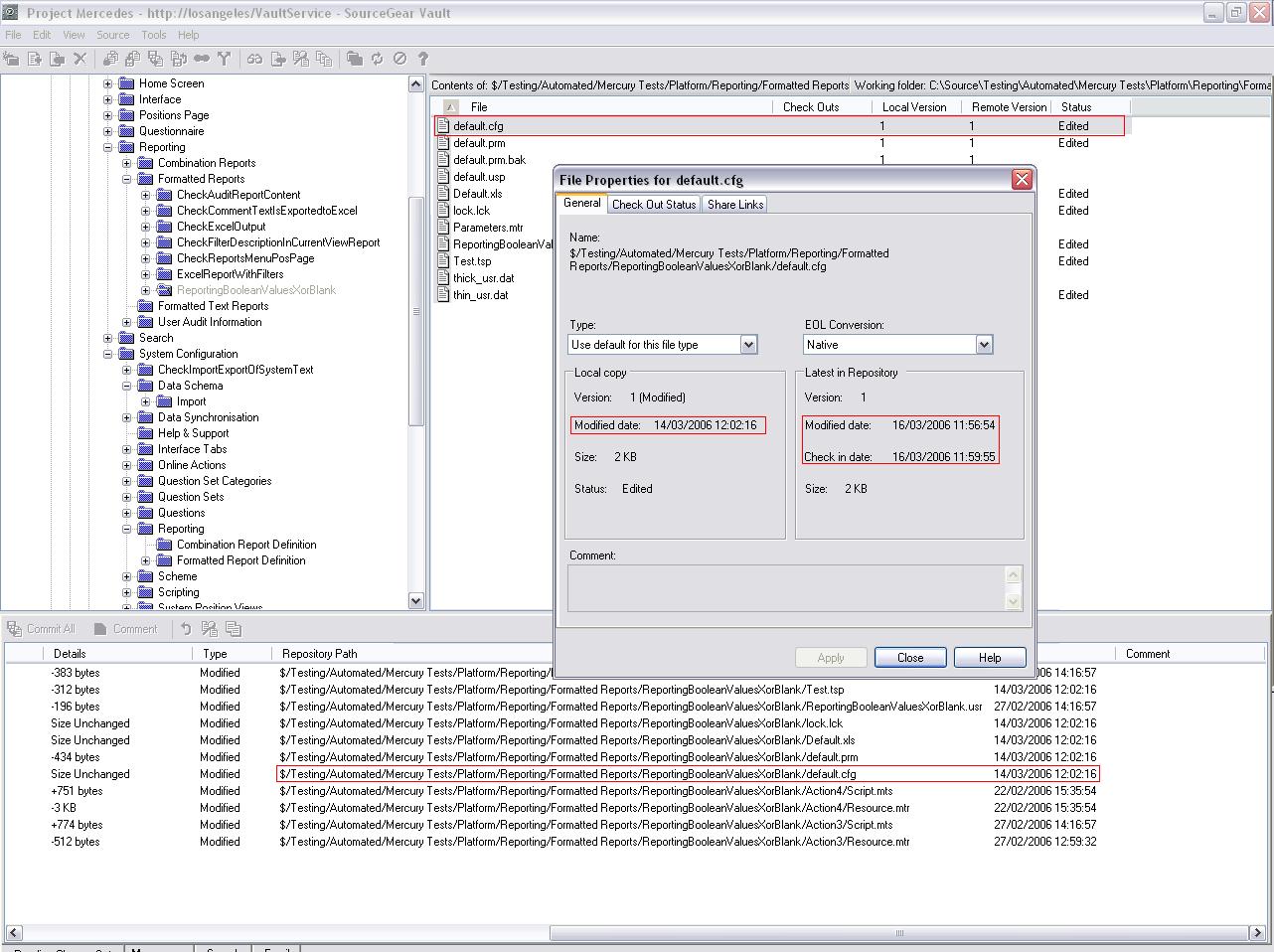Click the Undo Check Out toolbar icon

pyautogui.click(x=179, y=59)
